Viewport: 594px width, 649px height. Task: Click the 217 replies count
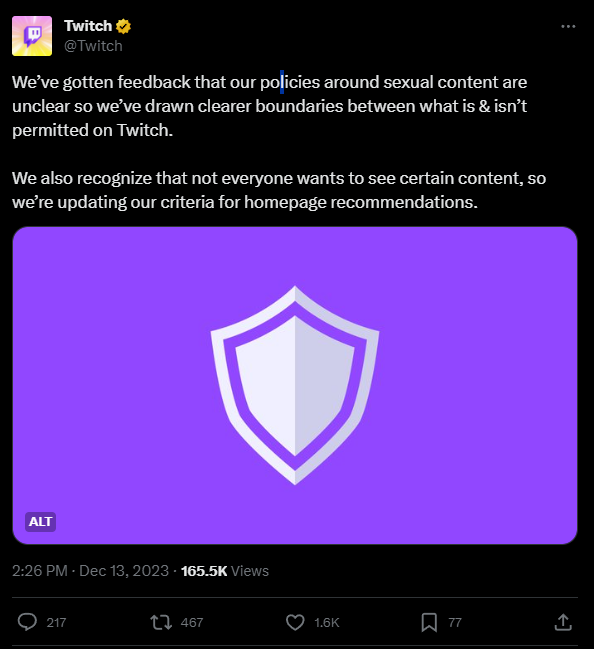click(x=56, y=623)
